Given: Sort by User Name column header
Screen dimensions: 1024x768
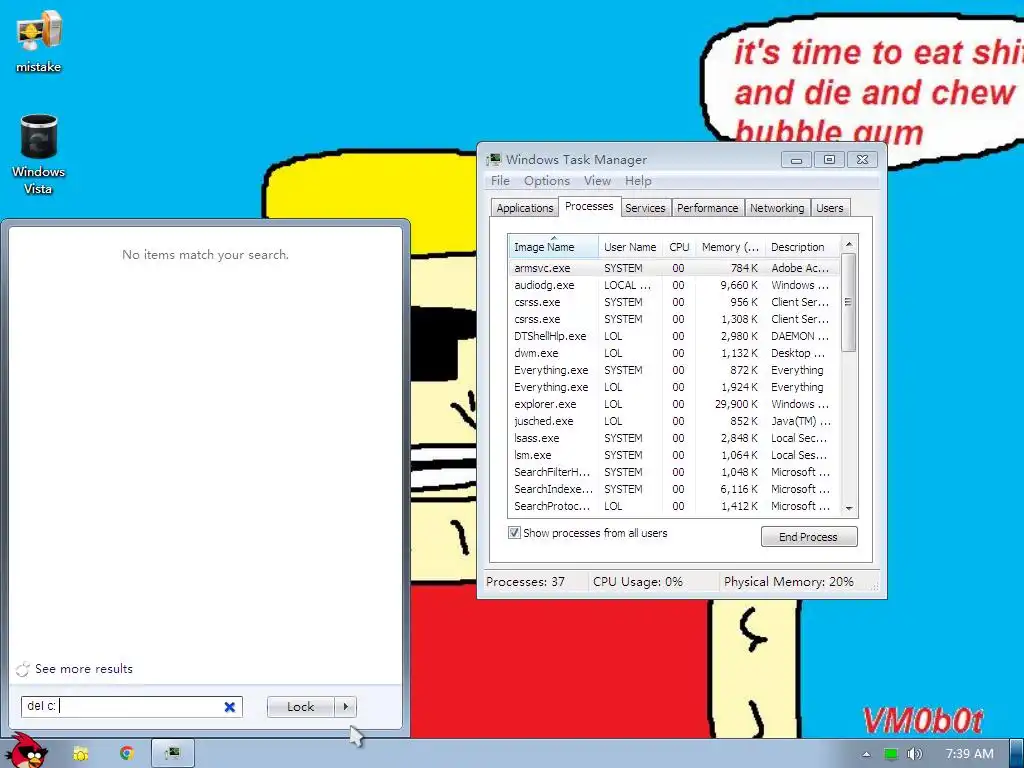Looking at the screenshot, I should coord(630,247).
